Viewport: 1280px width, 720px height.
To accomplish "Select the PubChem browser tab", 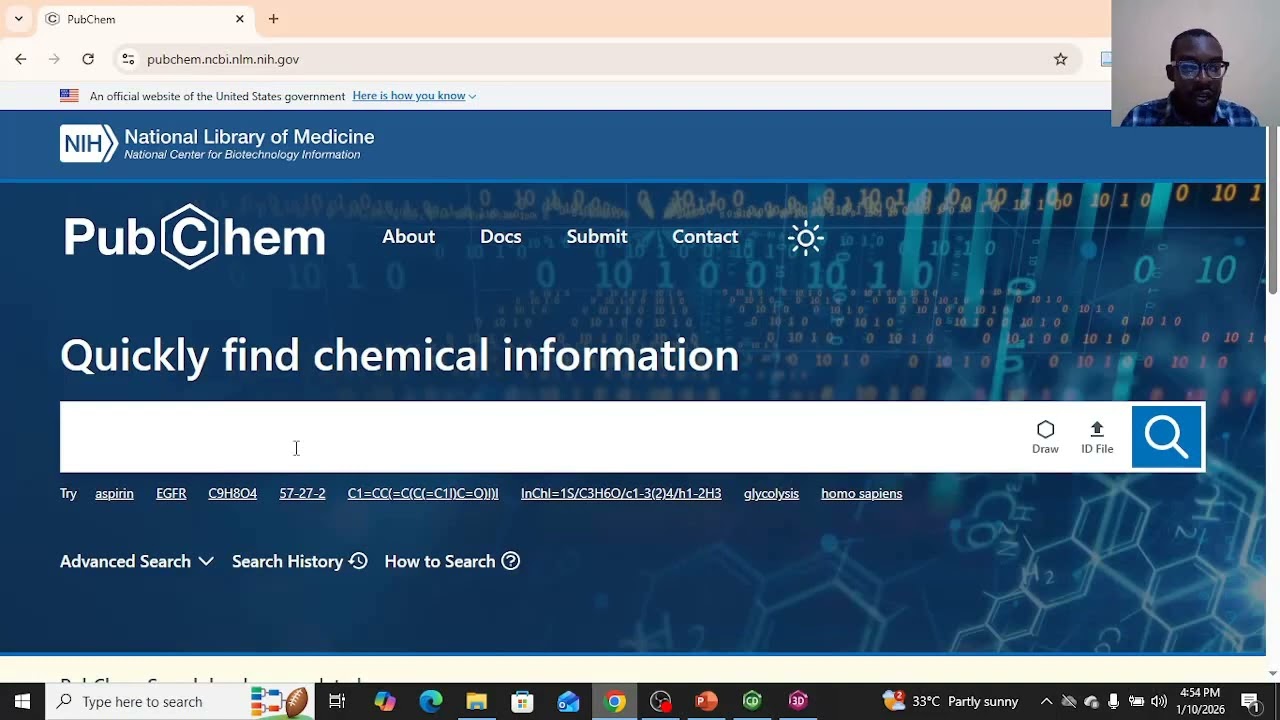I will pyautogui.click(x=145, y=19).
